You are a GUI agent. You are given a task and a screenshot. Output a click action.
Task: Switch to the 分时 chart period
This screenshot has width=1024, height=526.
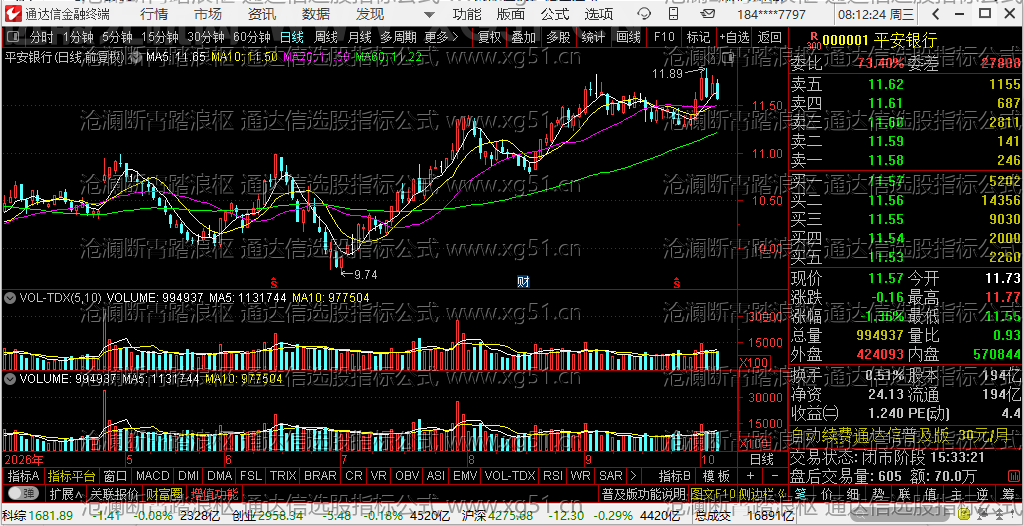pyautogui.click(x=42, y=37)
